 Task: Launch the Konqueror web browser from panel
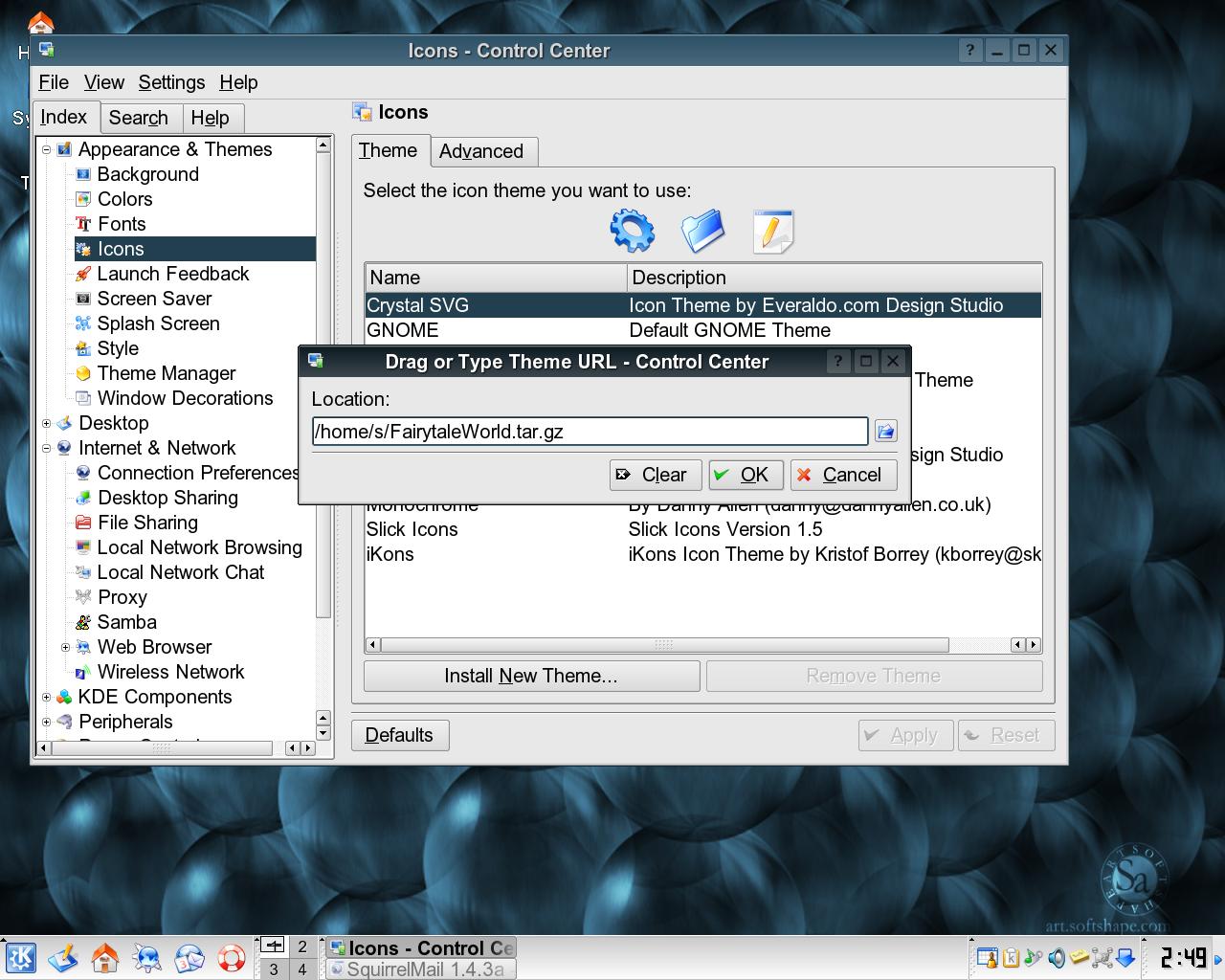147,957
